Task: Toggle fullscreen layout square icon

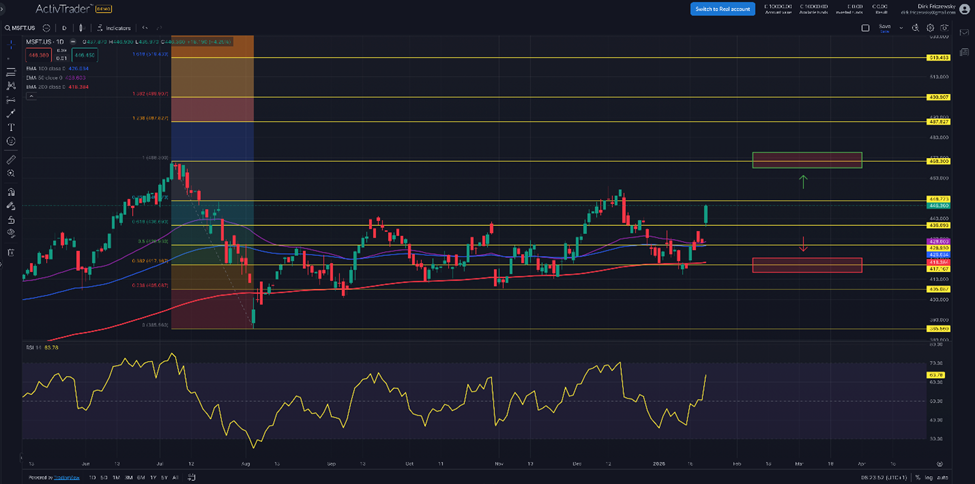Action: [x=865, y=28]
